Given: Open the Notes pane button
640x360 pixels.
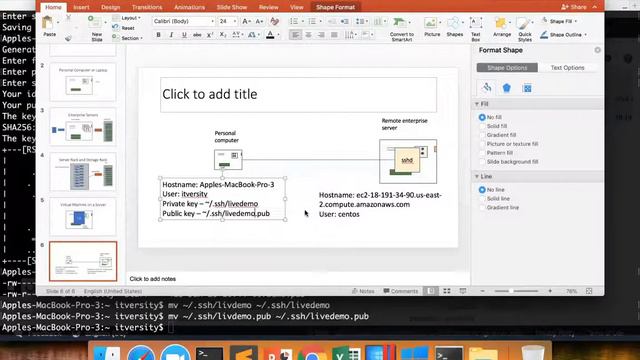Looking at the screenshot, I should coord(363,291).
